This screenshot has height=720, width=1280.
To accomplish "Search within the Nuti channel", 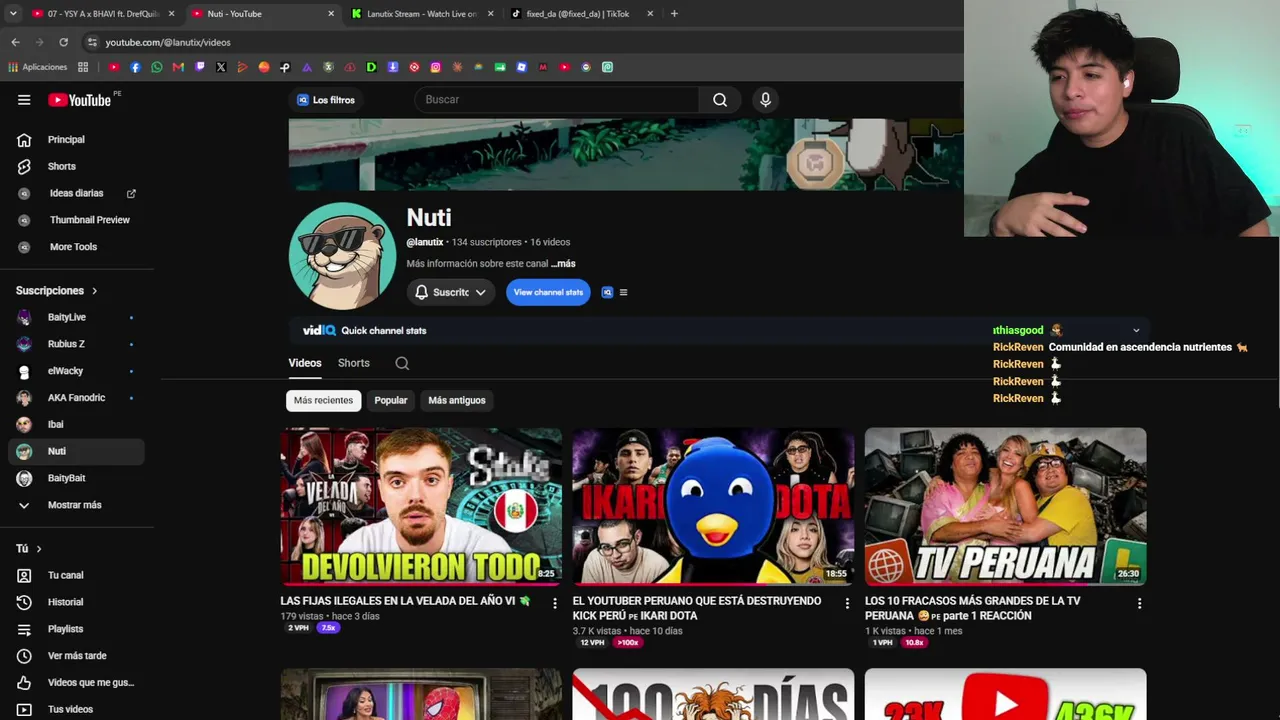I will click(402, 363).
